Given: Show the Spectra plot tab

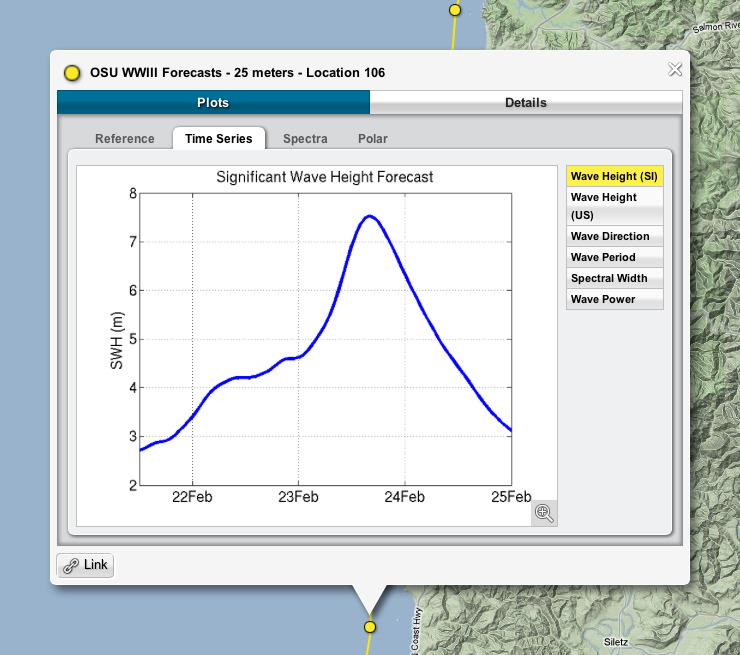Looking at the screenshot, I should [305, 139].
